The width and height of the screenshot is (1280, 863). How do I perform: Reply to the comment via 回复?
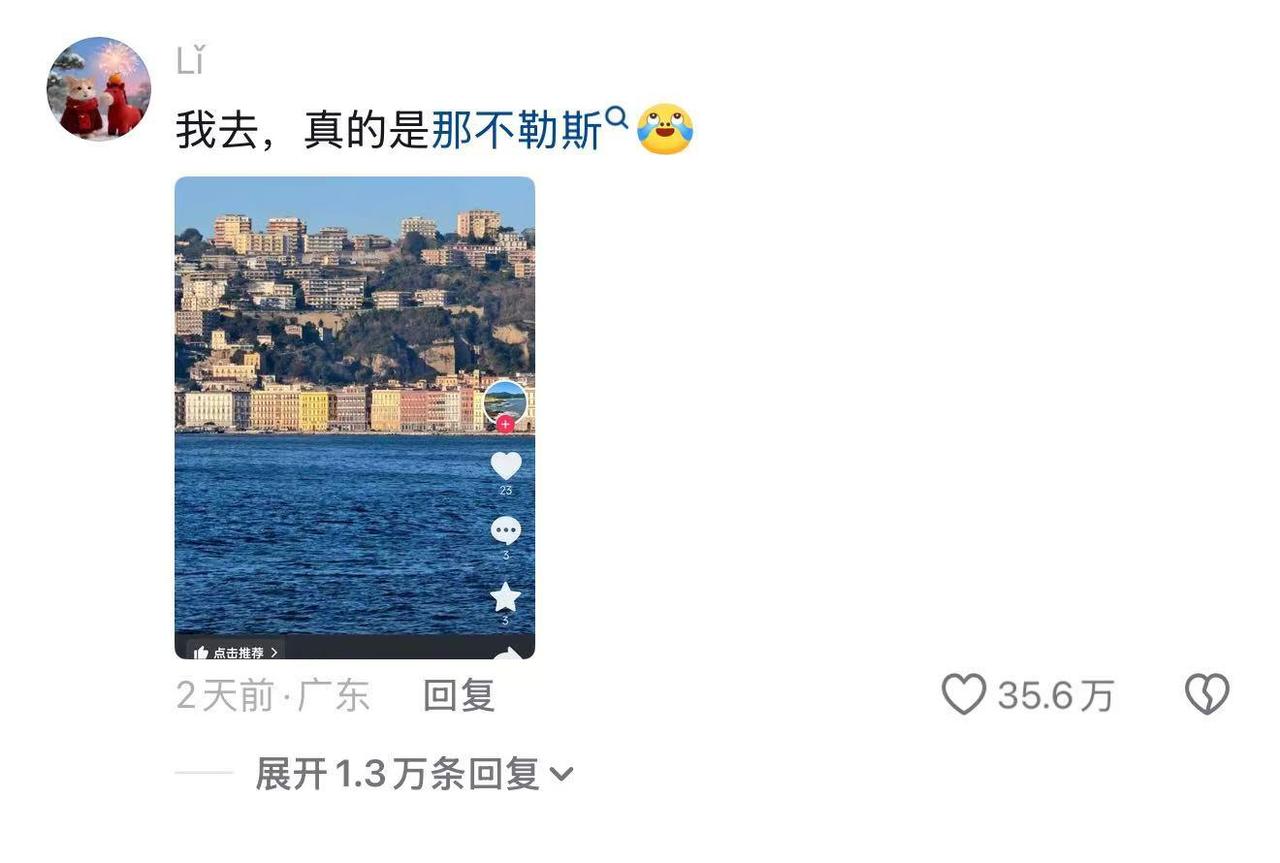(x=459, y=695)
